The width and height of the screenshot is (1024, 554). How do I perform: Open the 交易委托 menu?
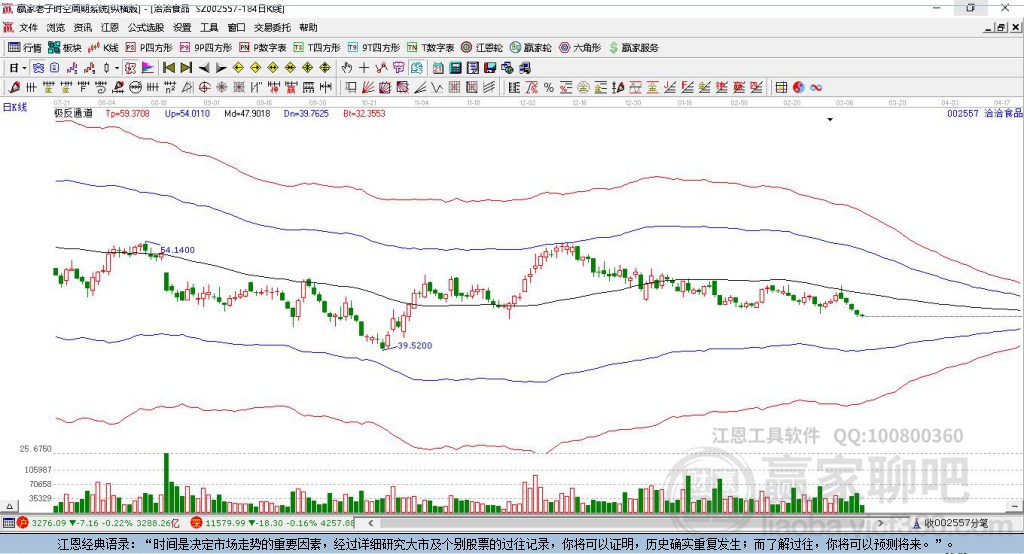[x=272, y=27]
